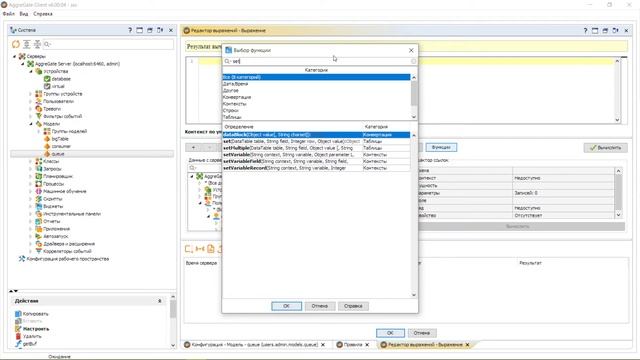Click Копировать action in Действия panel
The height and width of the screenshot is (360, 640).
tap(32, 314)
